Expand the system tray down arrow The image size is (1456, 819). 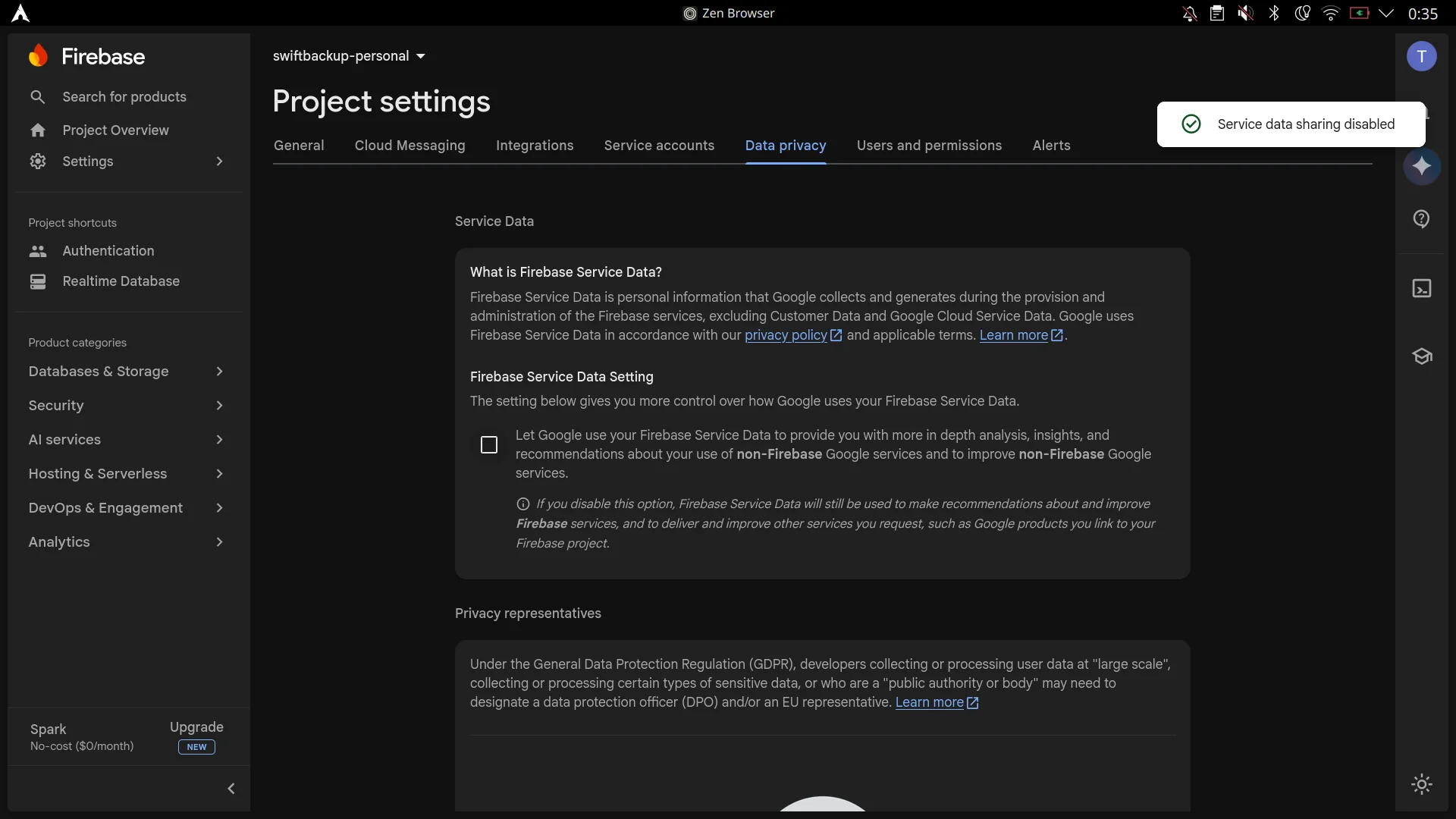coord(1386,14)
